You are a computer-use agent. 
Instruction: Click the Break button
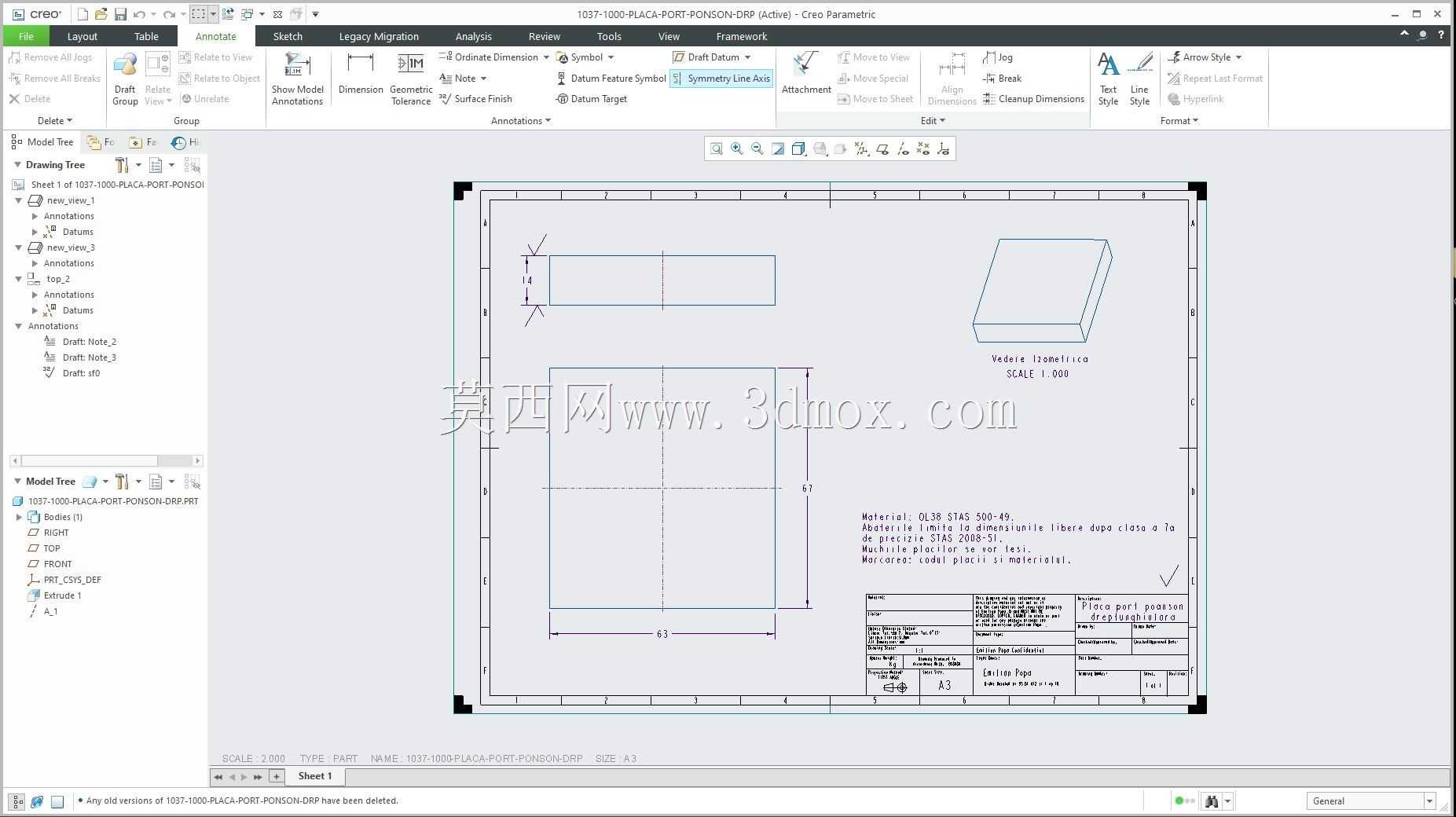point(1002,79)
